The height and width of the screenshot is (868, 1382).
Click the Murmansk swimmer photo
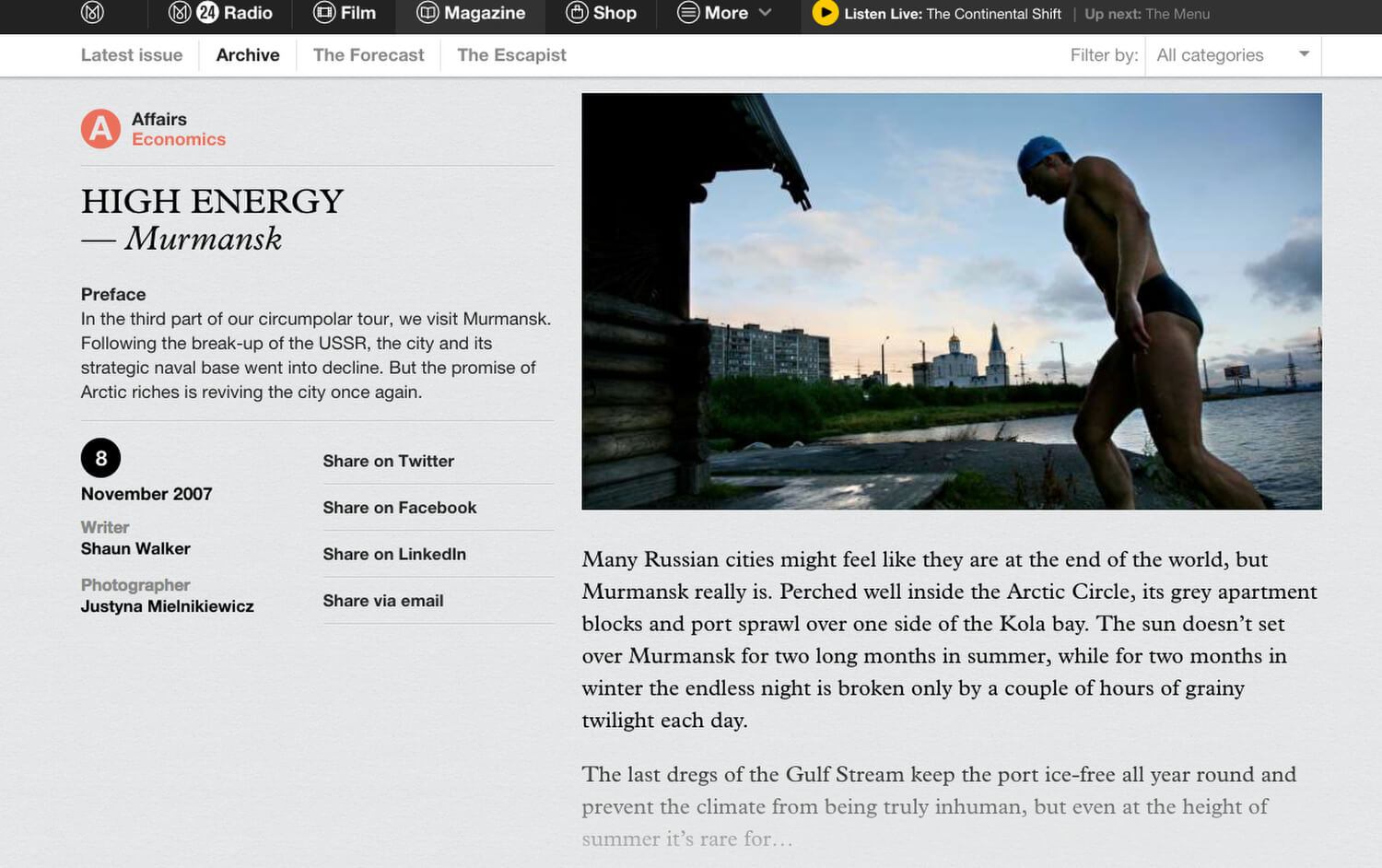click(x=952, y=301)
